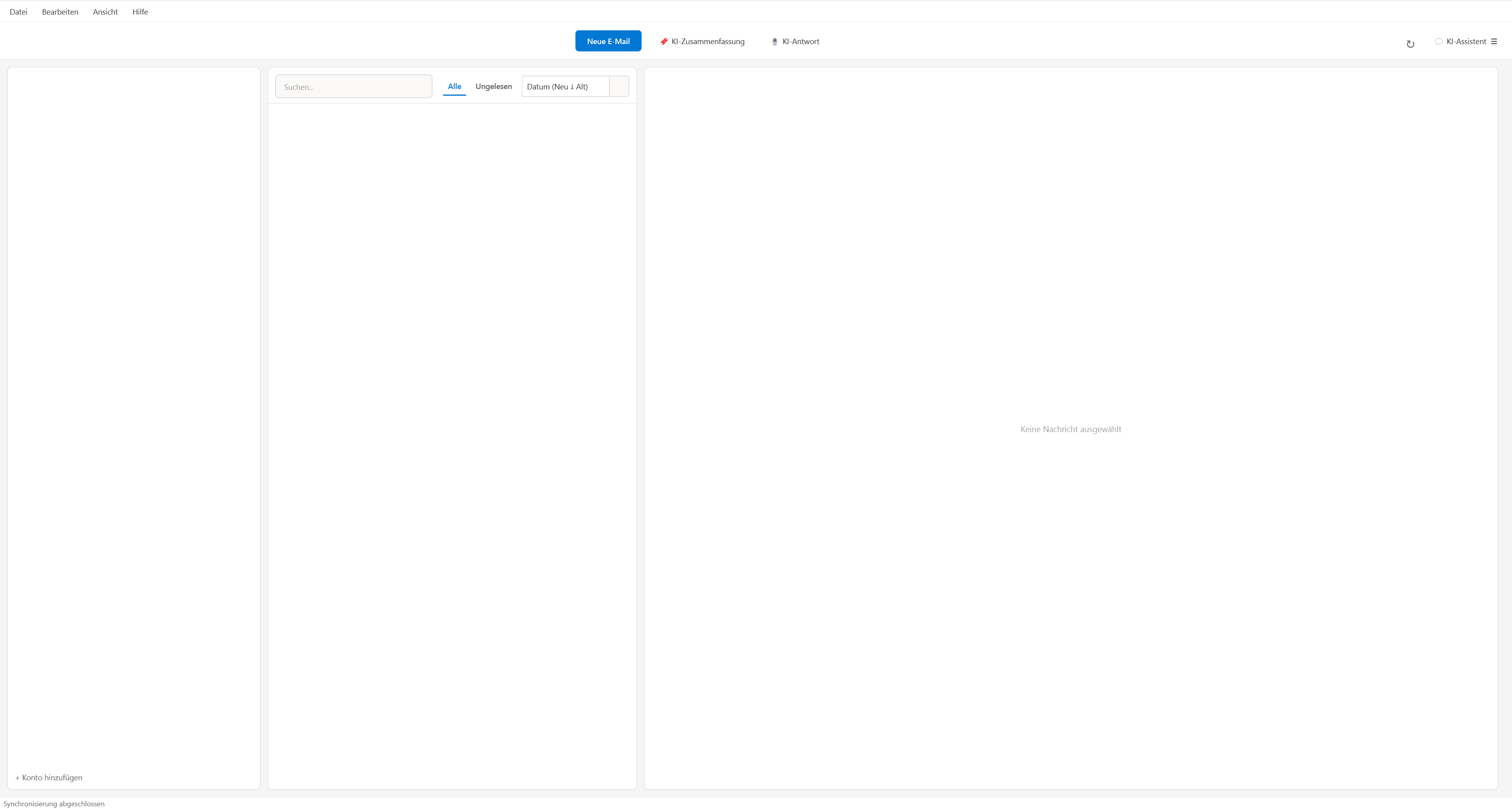Start KI-Antwort from the toolbar

point(800,41)
